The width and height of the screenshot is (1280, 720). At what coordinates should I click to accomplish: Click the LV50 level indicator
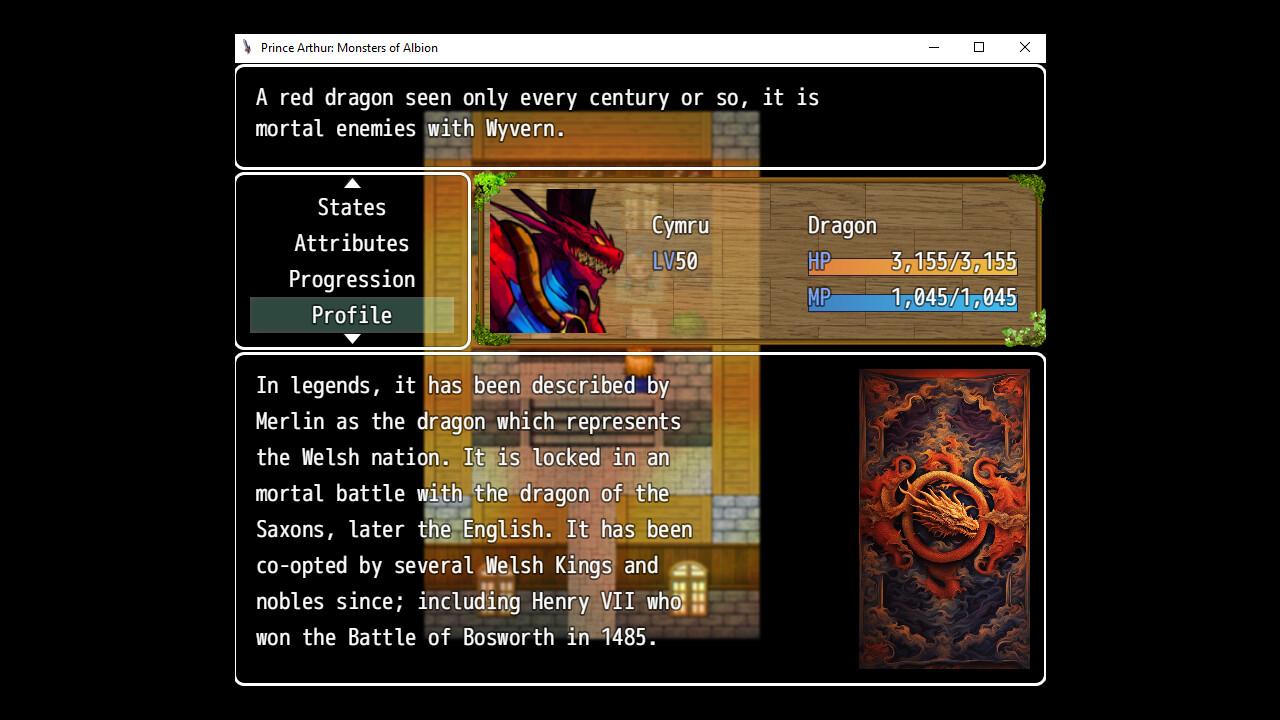pyautogui.click(x=674, y=260)
